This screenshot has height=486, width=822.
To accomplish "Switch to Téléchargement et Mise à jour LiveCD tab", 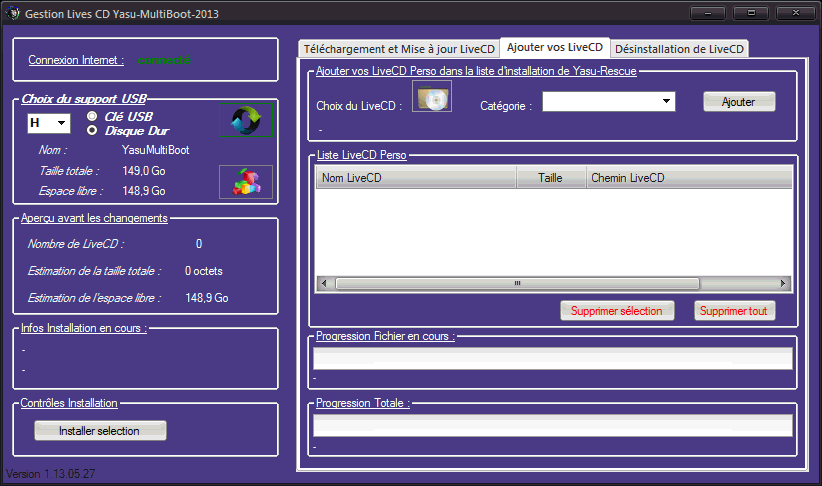I will [399, 49].
